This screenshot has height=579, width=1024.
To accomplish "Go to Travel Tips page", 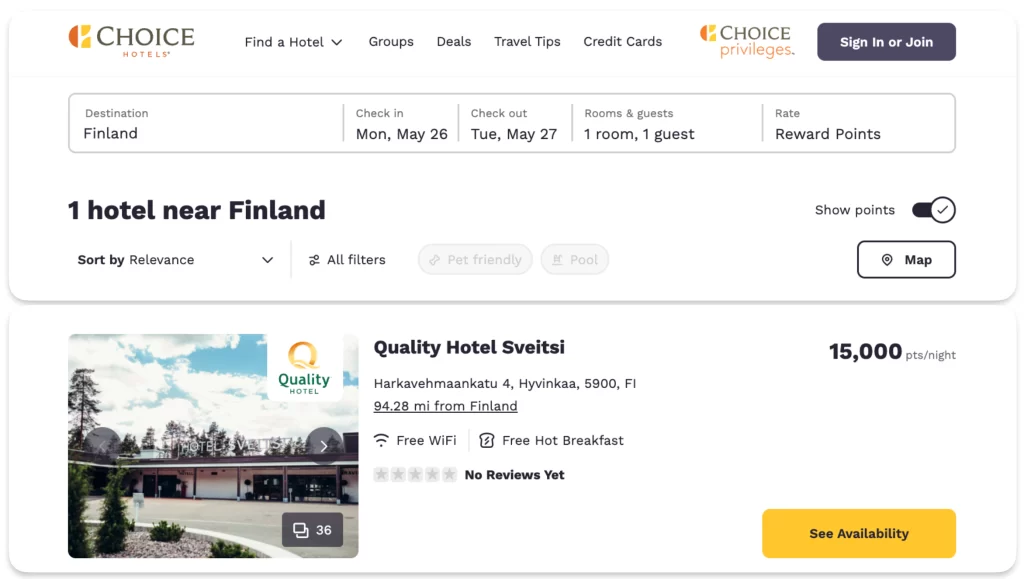I will tap(527, 41).
